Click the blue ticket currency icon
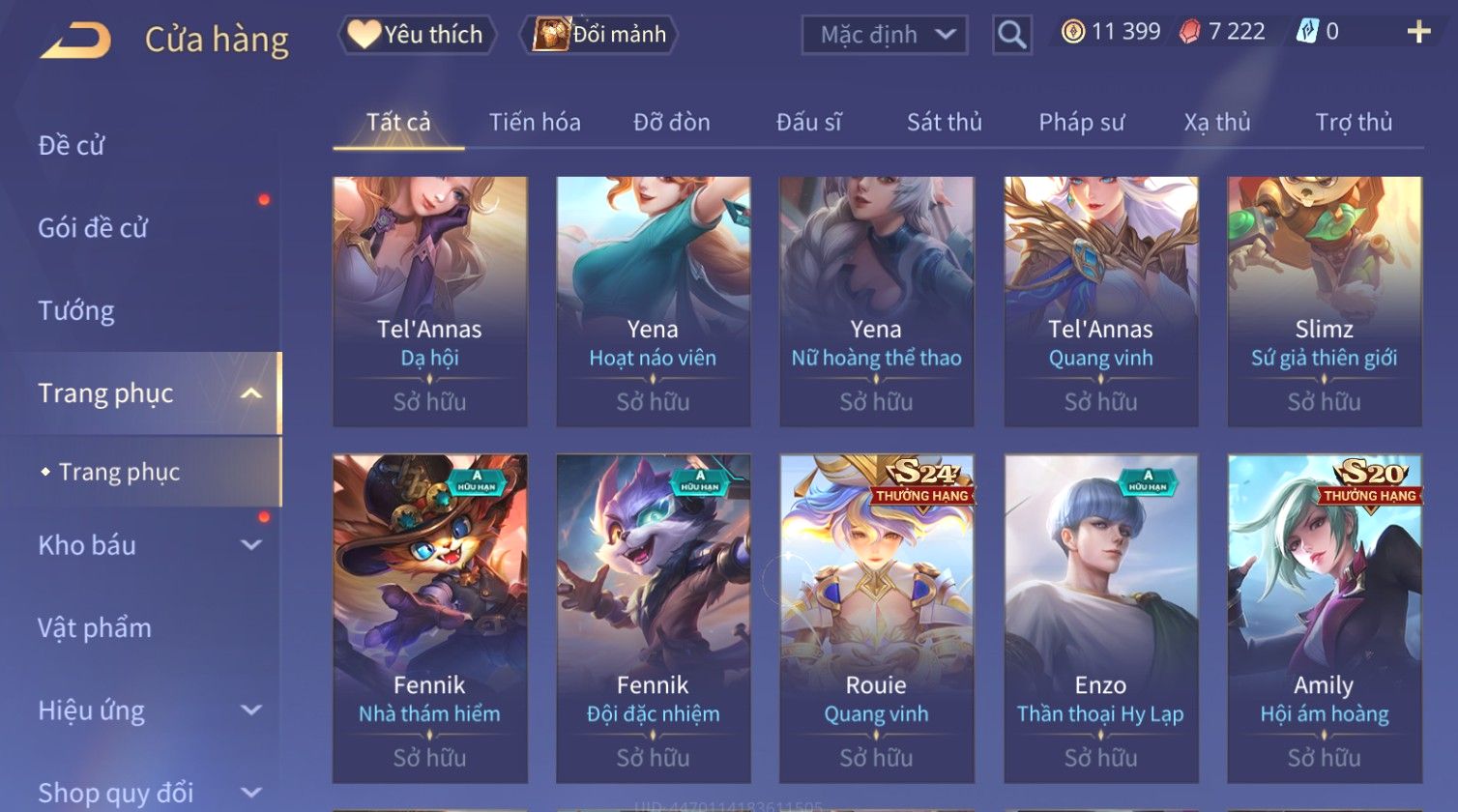1458x812 pixels. tap(1307, 32)
